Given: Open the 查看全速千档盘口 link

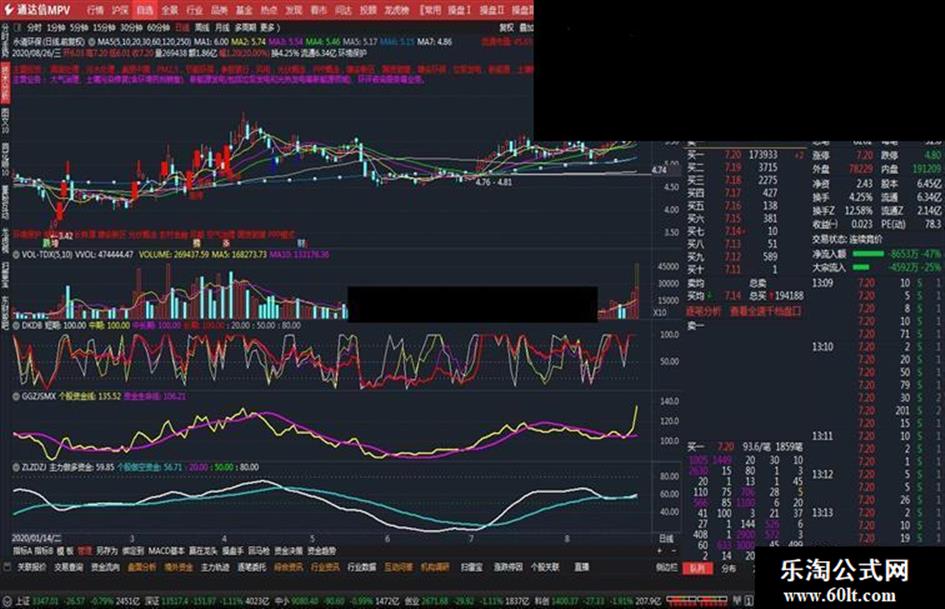Looking at the screenshot, I should [x=766, y=312].
